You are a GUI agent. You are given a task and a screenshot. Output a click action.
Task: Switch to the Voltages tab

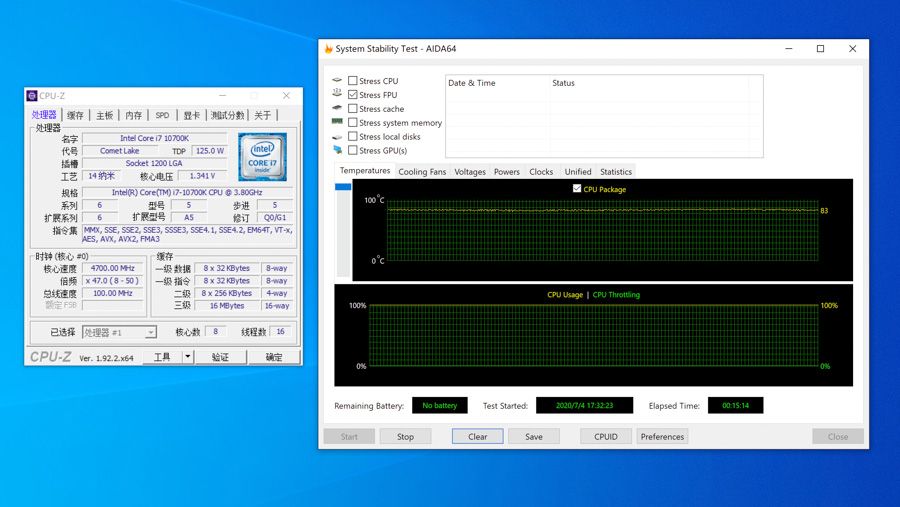(469, 172)
